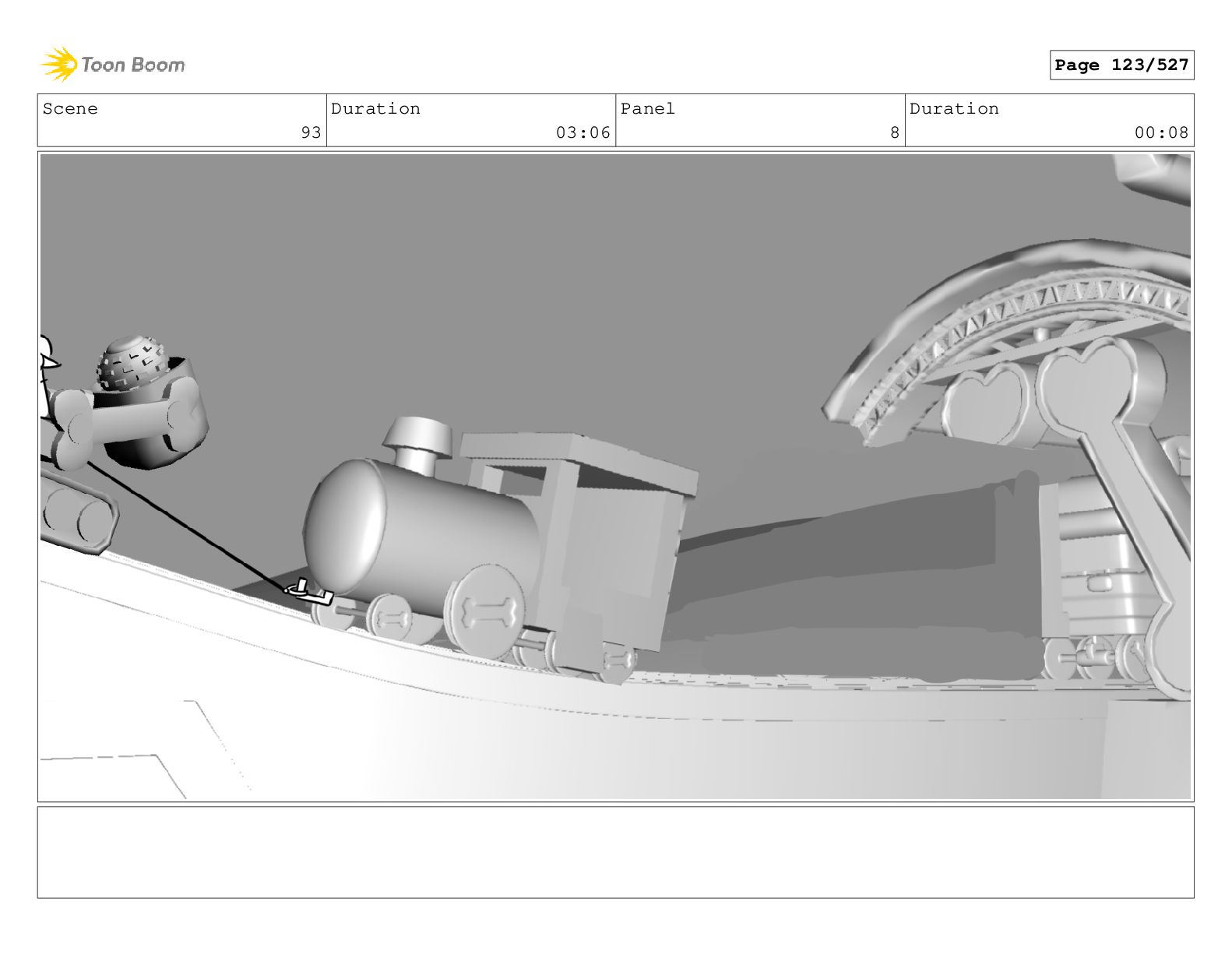This screenshot has width=1232, height=954.
Task: Select the panel duration value 00:08
Action: pos(1161,132)
